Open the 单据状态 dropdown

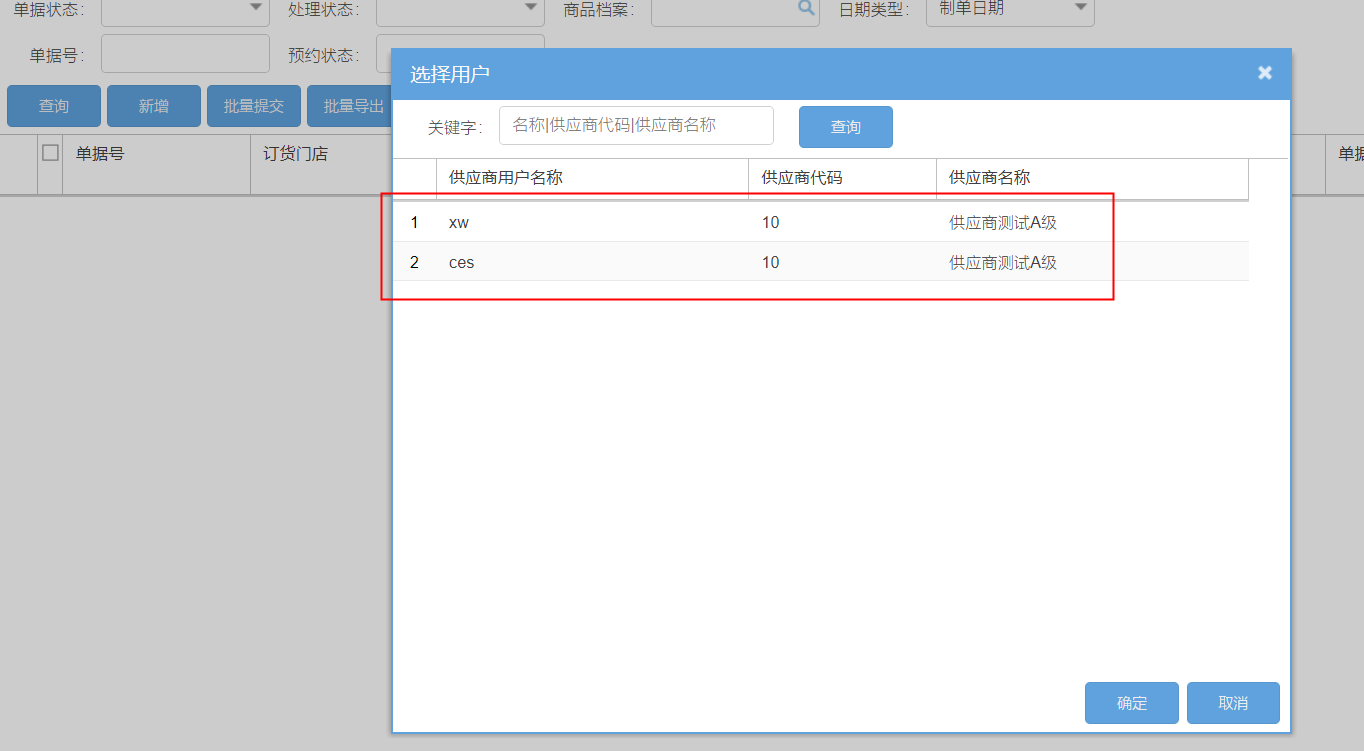pos(254,8)
